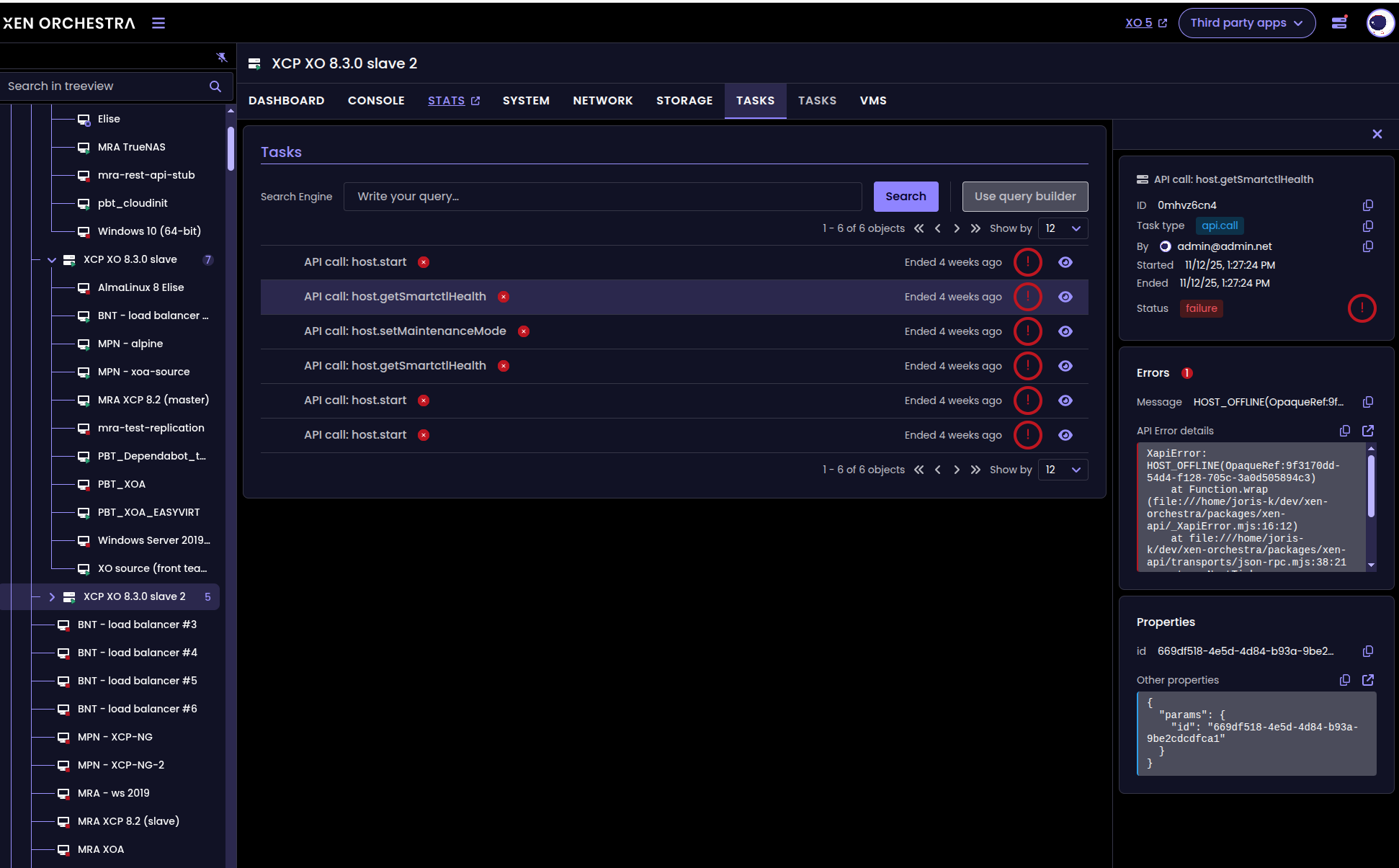Screen dimensions: 1399x868
Task: Open the Storage tab
Action: 684,101
